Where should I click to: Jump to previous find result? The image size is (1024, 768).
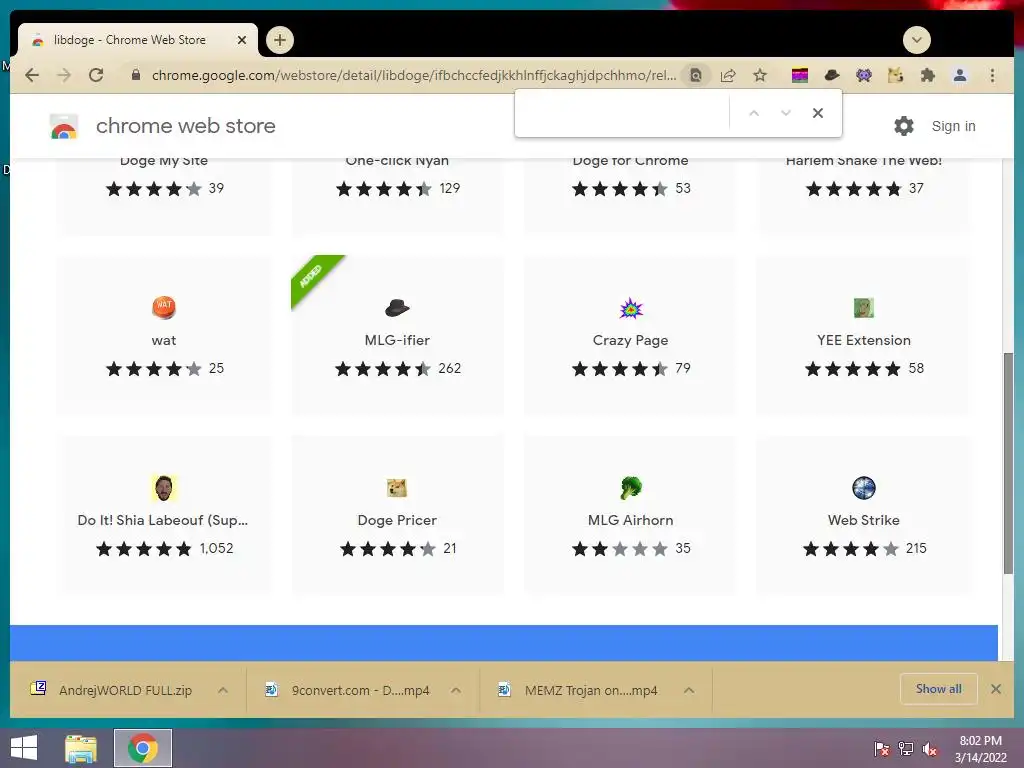point(754,113)
